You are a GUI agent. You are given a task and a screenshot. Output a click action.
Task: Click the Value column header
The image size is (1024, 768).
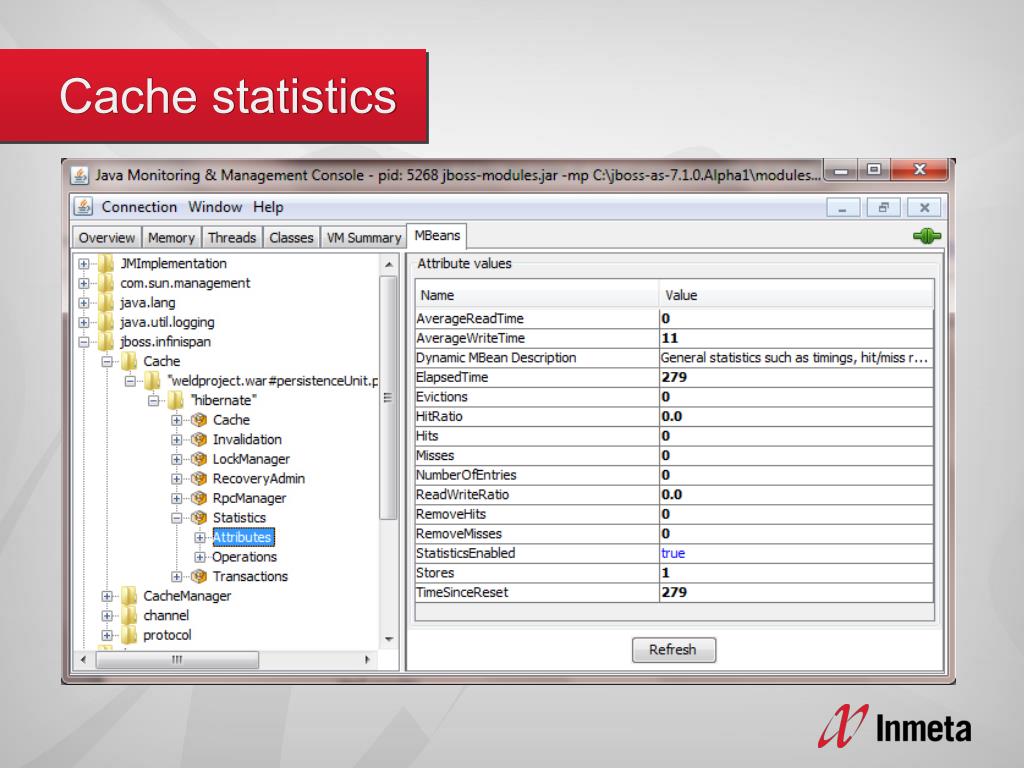coord(797,295)
